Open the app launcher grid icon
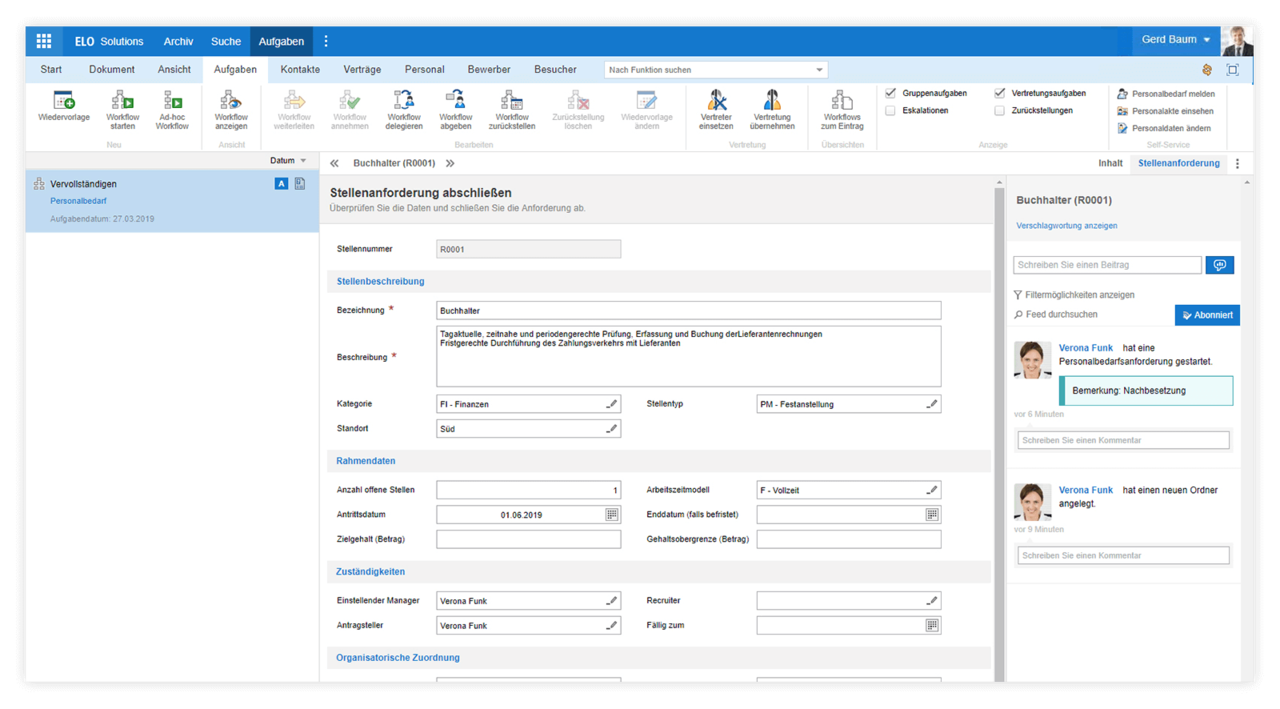This screenshot has width=1280, height=709. [x=44, y=41]
